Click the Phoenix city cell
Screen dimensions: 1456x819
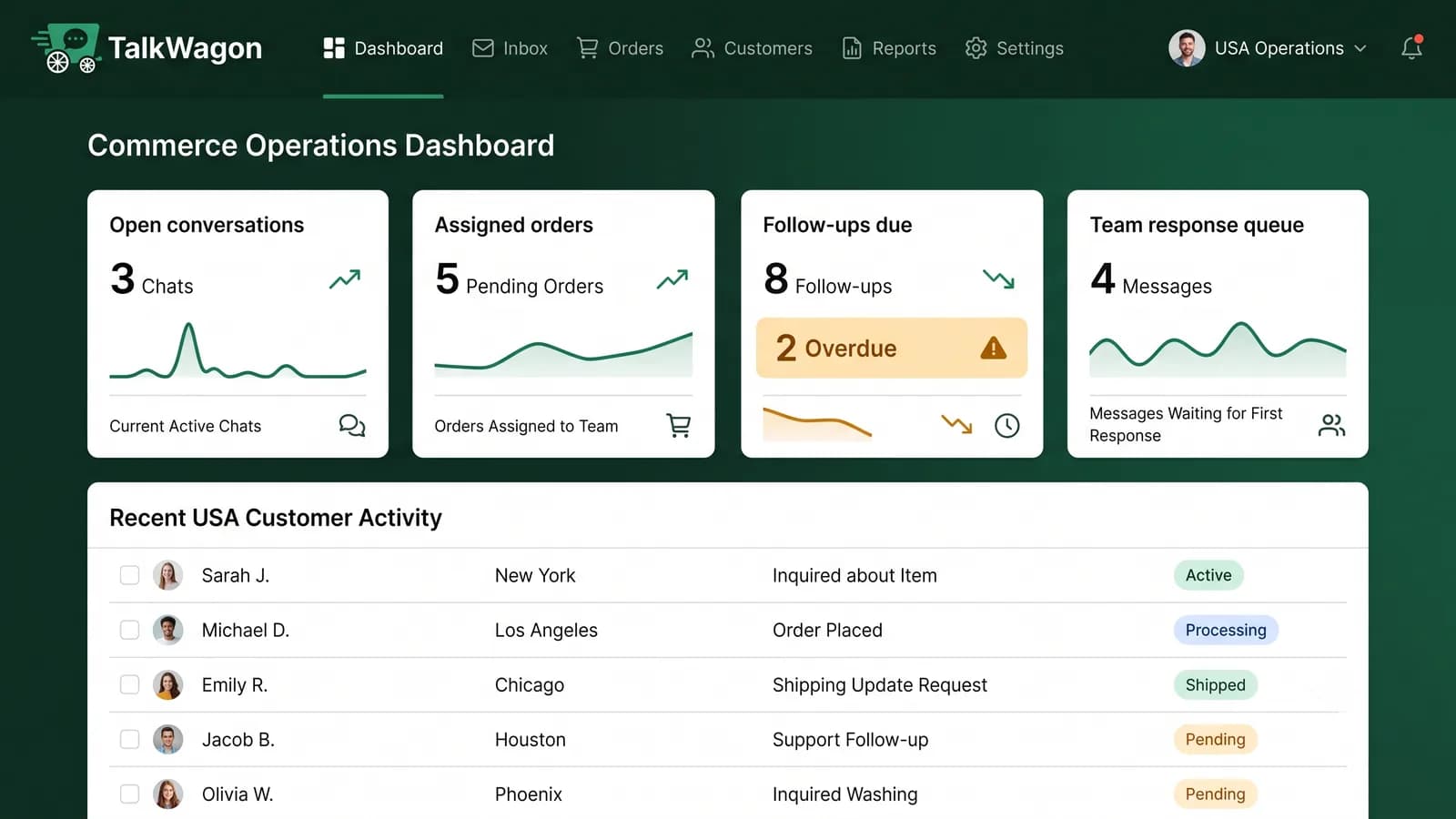[x=529, y=794]
